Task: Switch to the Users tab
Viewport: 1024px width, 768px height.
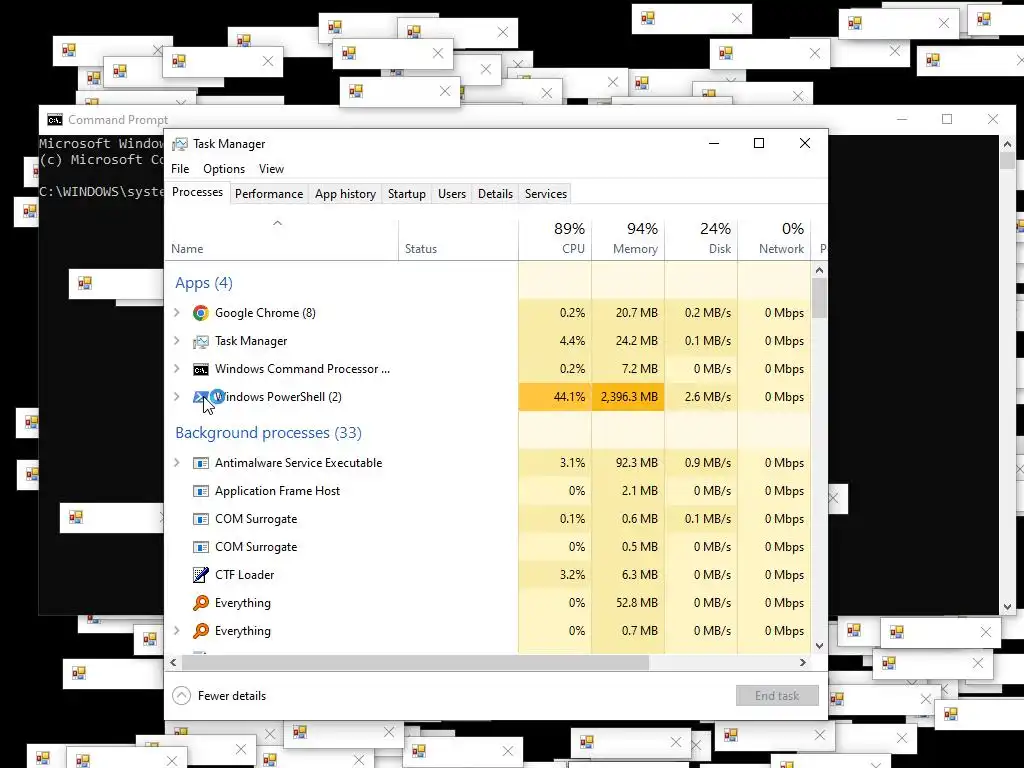Action: [452, 194]
